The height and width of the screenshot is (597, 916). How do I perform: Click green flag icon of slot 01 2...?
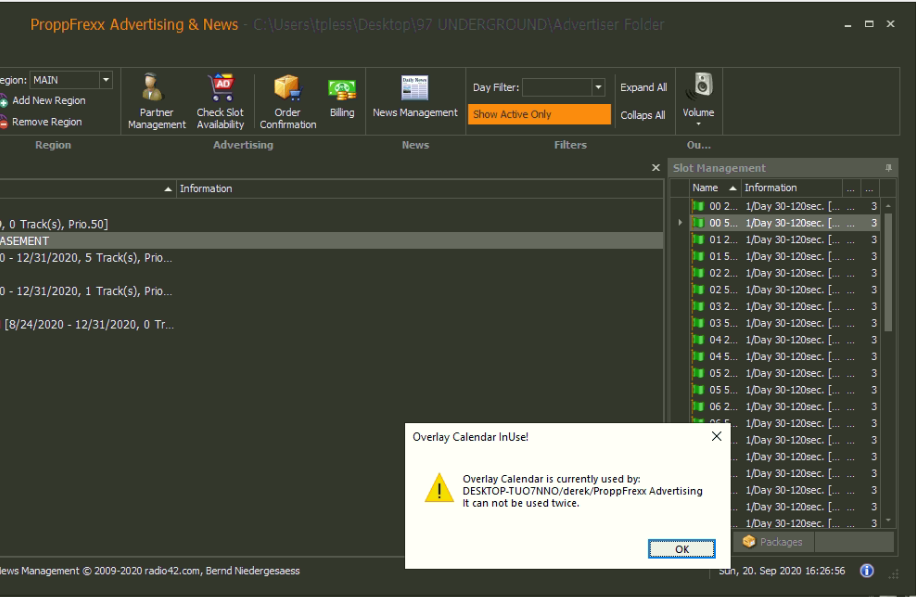pyautogui.click(x=698, y=240)
